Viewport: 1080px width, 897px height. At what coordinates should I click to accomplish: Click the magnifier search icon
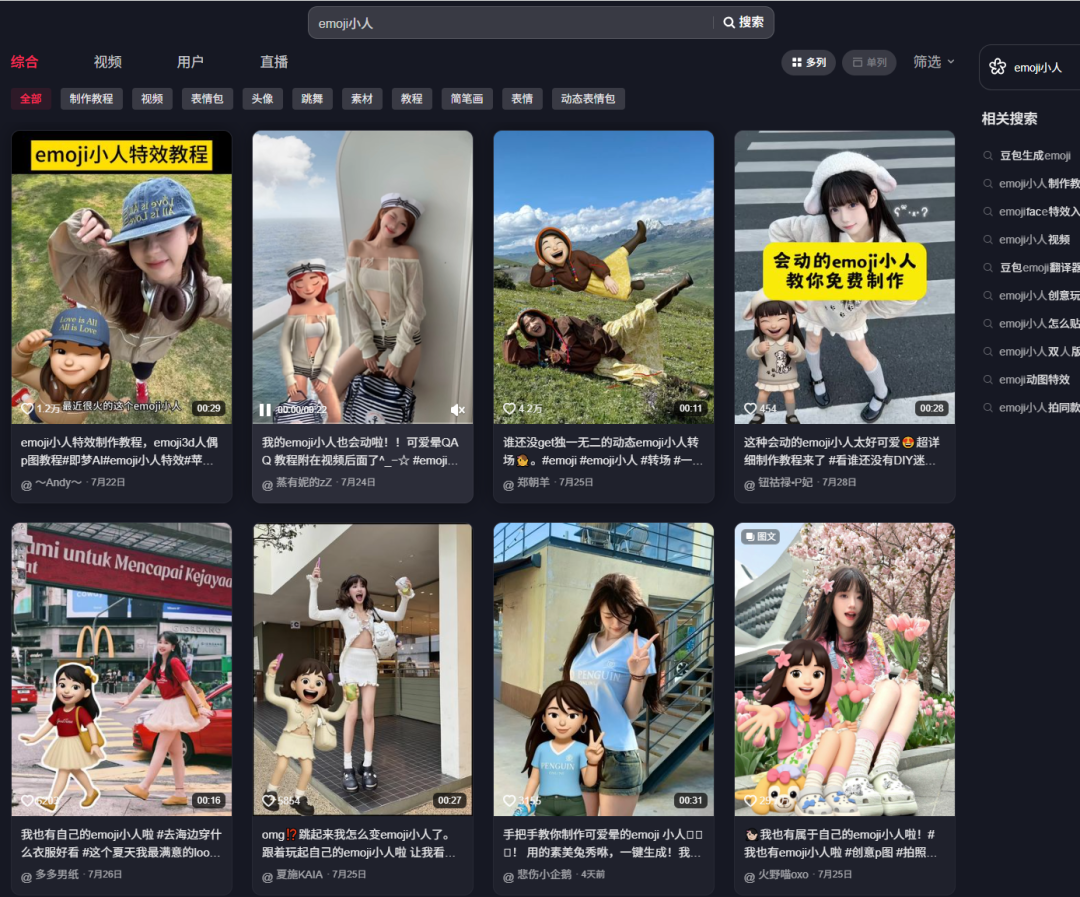coord(729,22)
